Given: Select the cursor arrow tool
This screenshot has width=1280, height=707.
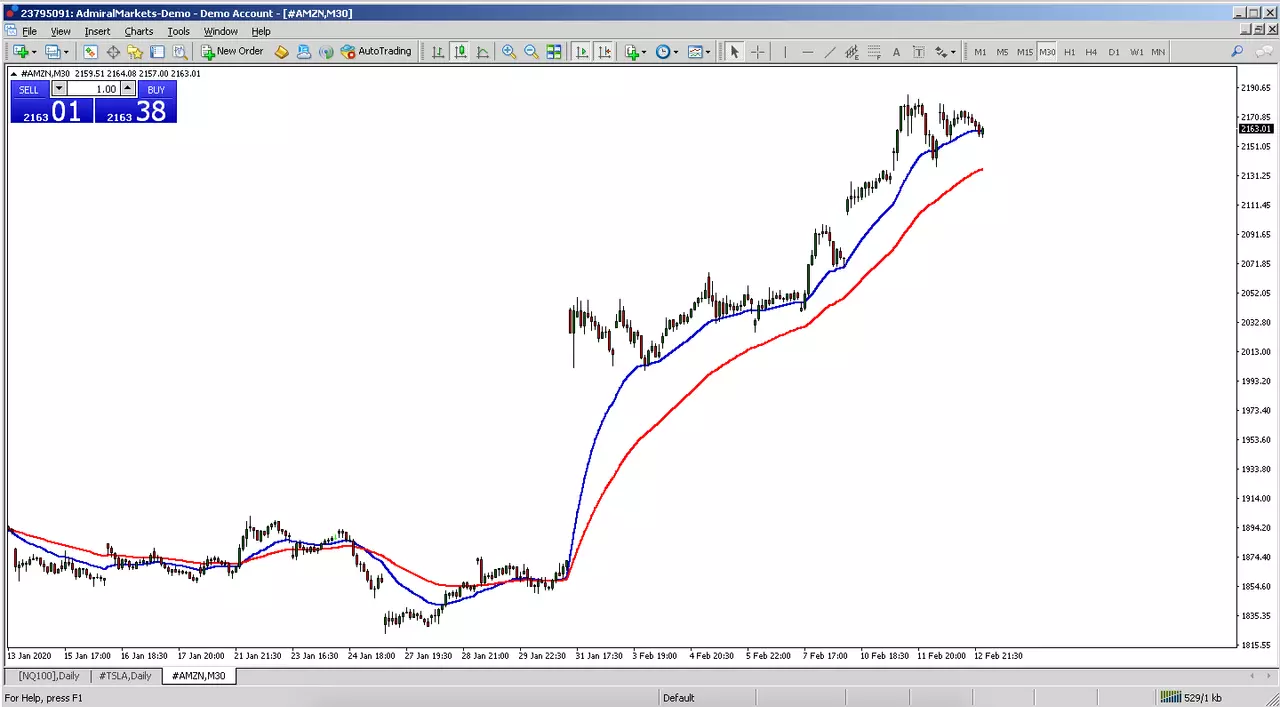Looking at the screenshot, I should (734, 52).
